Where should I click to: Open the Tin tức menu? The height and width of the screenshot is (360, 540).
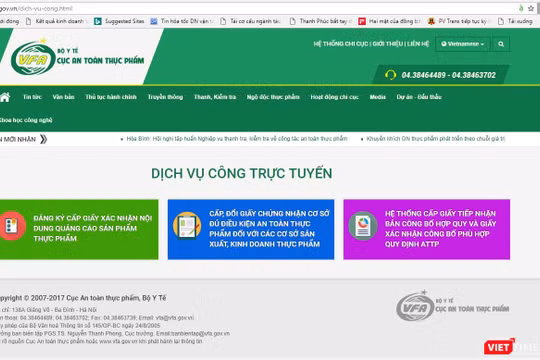pos(32,97)
